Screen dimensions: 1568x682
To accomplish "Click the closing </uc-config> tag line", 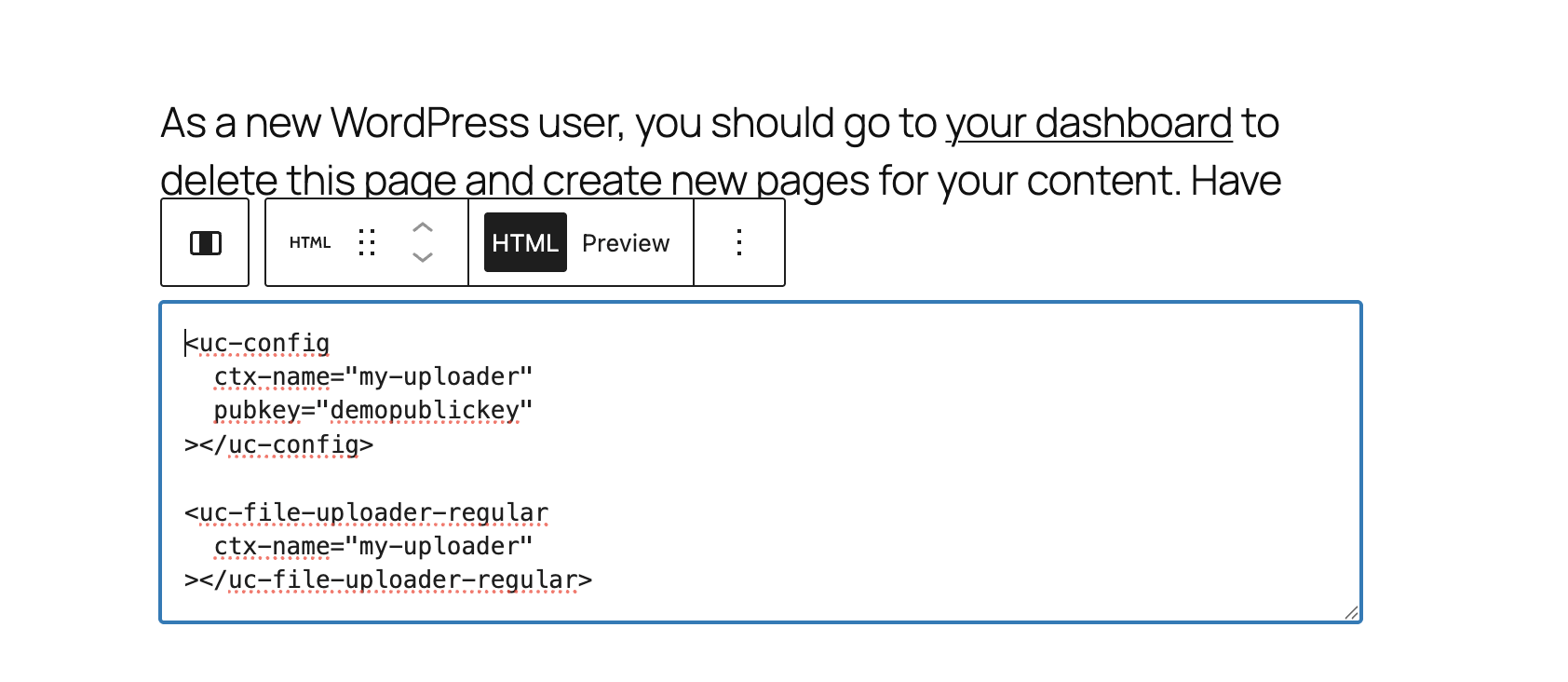I will pos(279,445).
